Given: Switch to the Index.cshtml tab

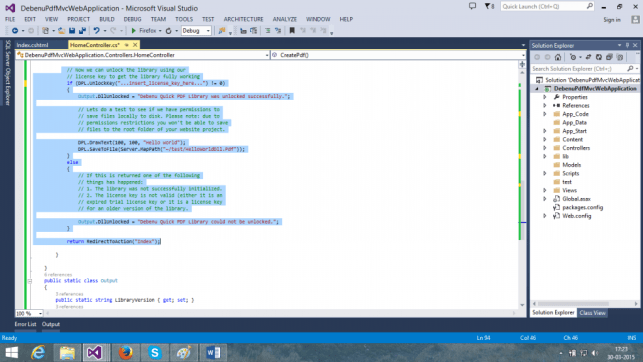Looking at the screenshot, I should pyautogui.click(x=33, y=45).
